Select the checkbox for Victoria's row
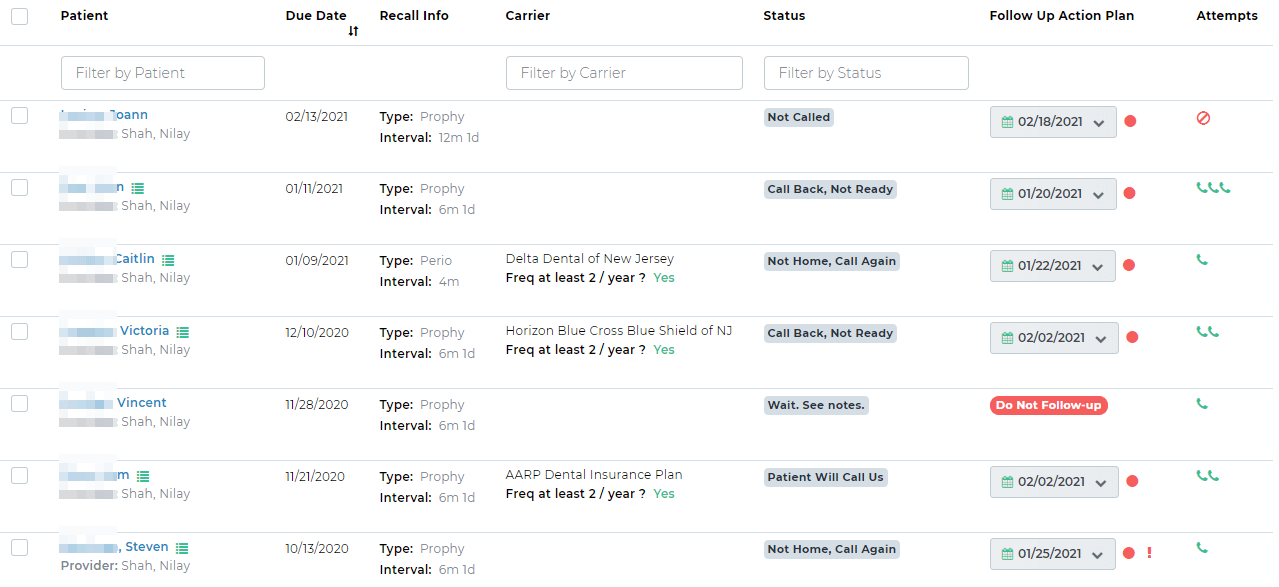 (19, 331)
